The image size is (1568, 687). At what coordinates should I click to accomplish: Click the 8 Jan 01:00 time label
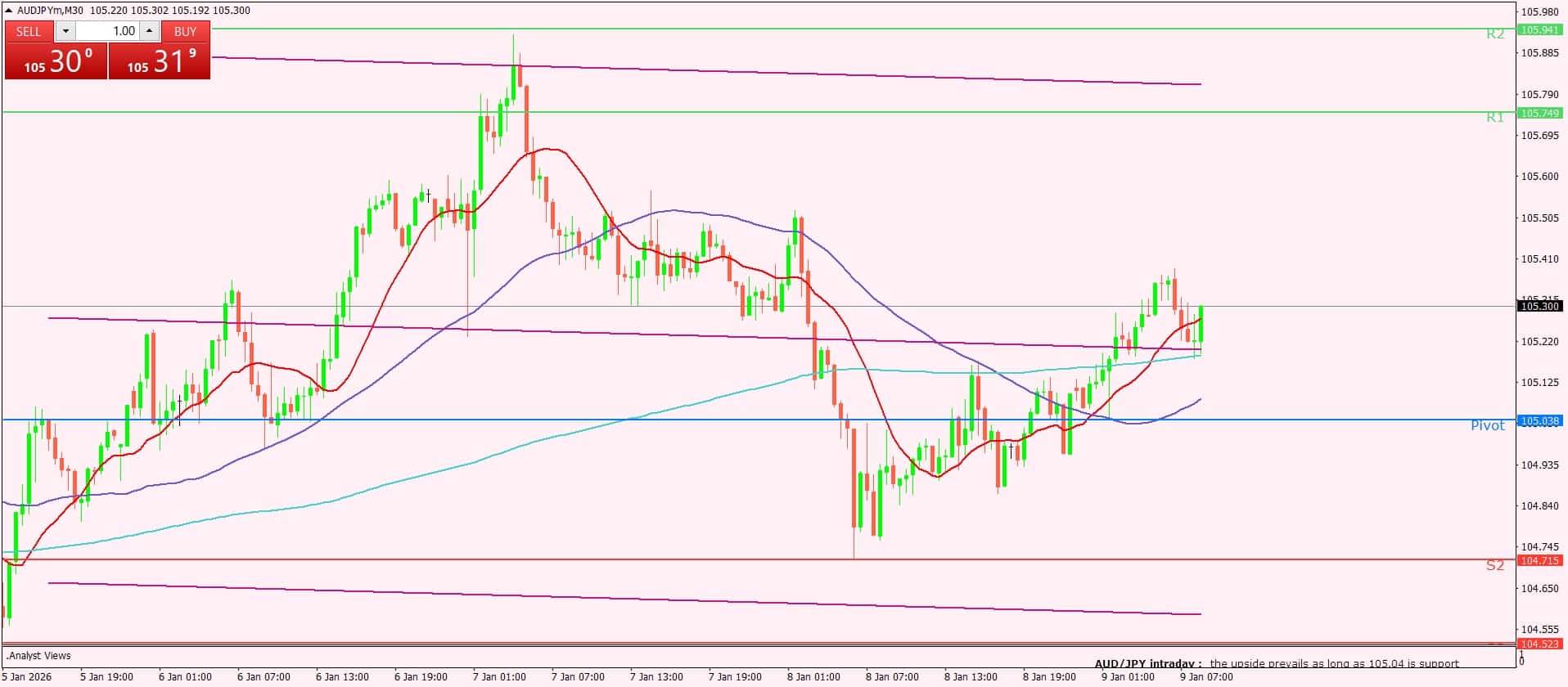[813, 677]
